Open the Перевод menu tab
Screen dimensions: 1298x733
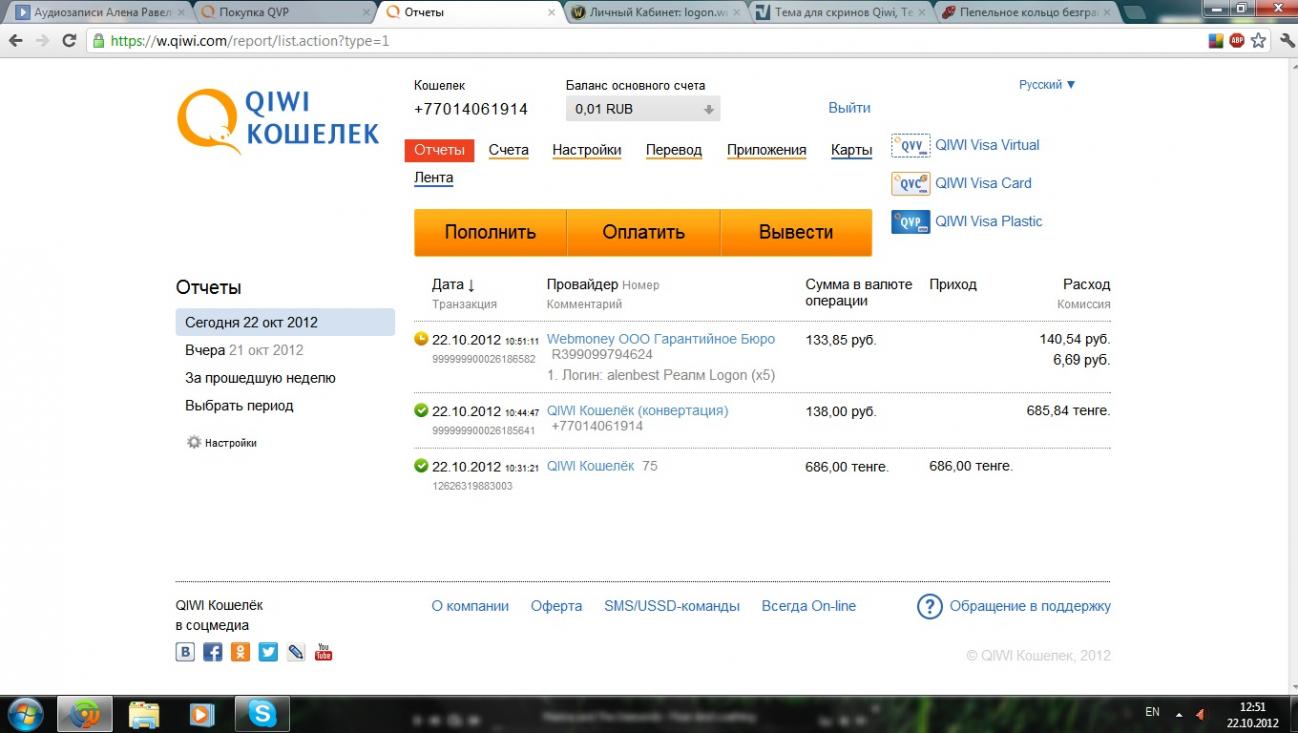[x=673, y=150]
